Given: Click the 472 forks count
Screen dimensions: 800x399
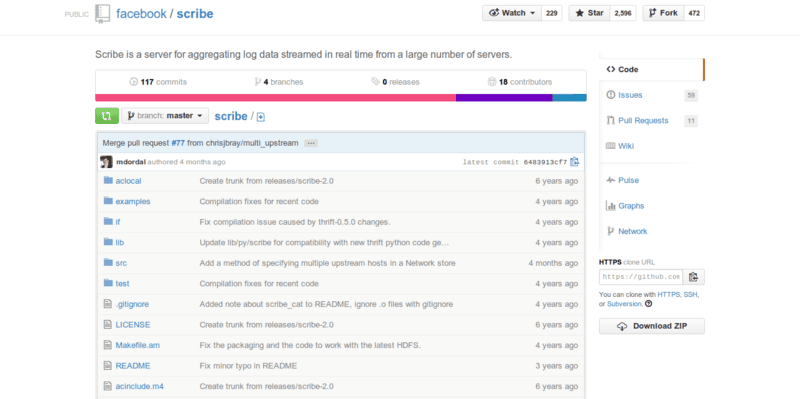Looking at the screenshot, I should click(x=694, y=13).
